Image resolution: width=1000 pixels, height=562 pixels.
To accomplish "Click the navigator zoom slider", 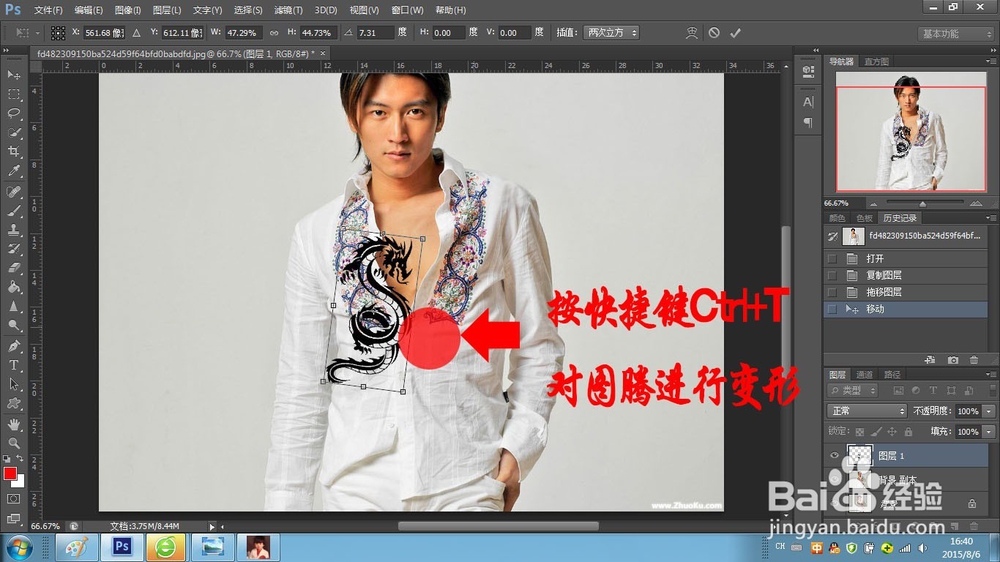I will coord(922,203).
